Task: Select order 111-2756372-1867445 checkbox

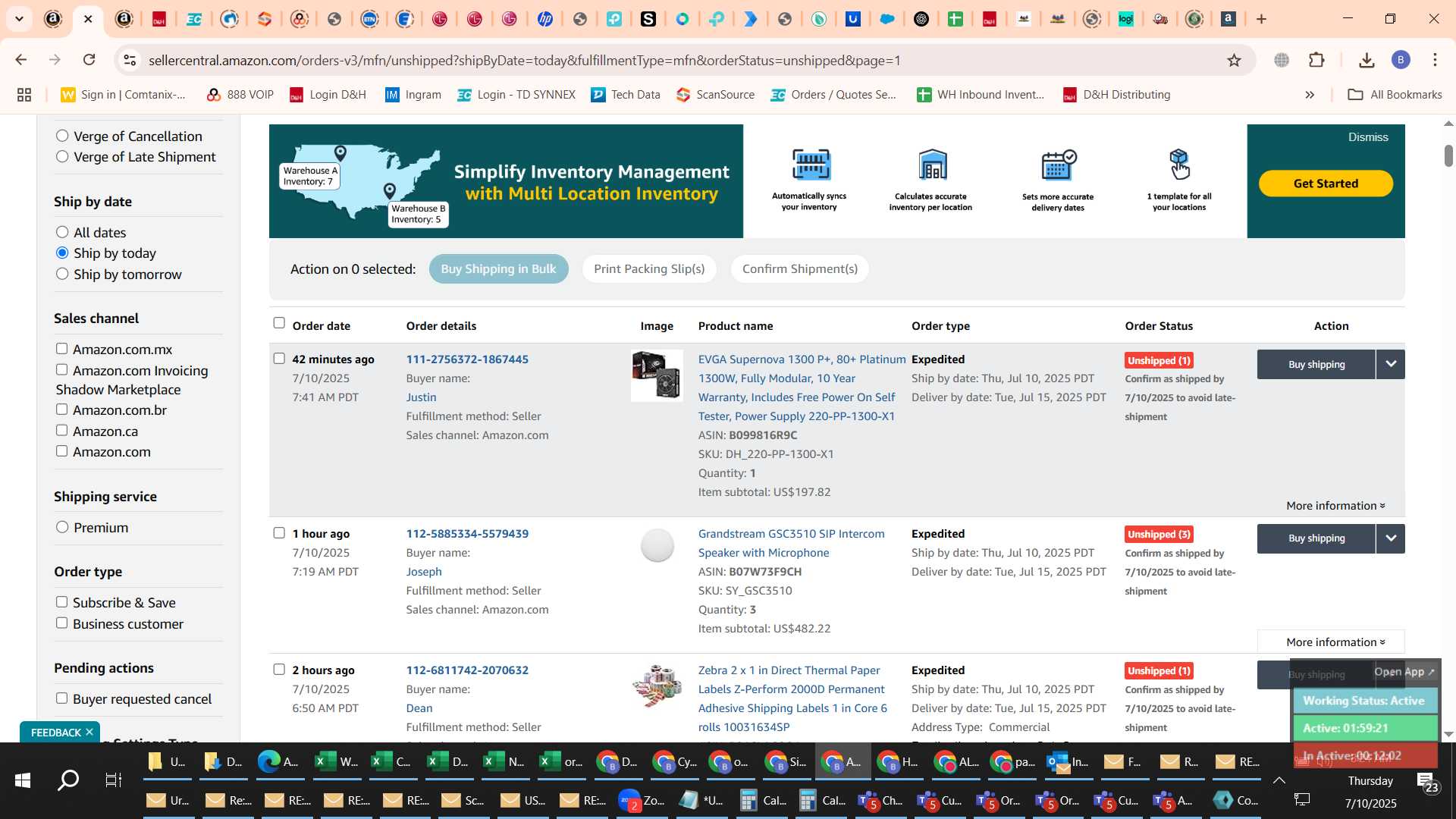Action: 279,358
